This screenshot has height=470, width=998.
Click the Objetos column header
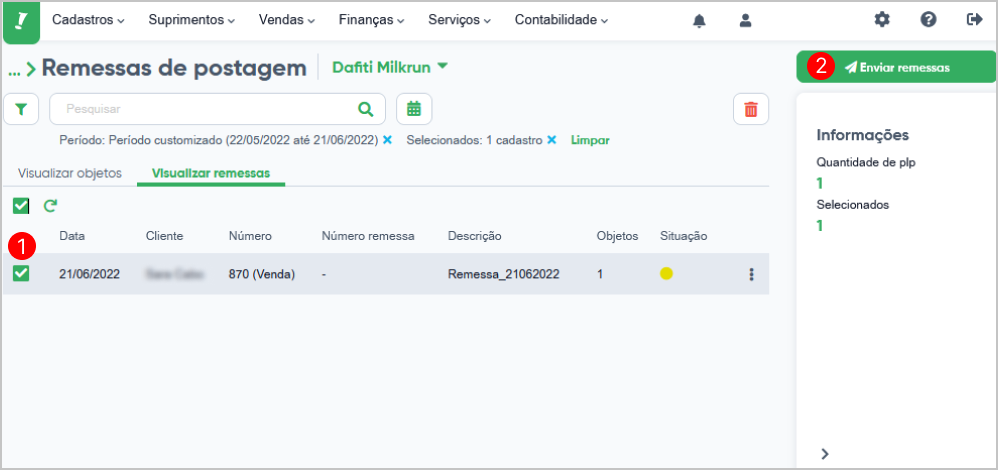click(617, 236)
